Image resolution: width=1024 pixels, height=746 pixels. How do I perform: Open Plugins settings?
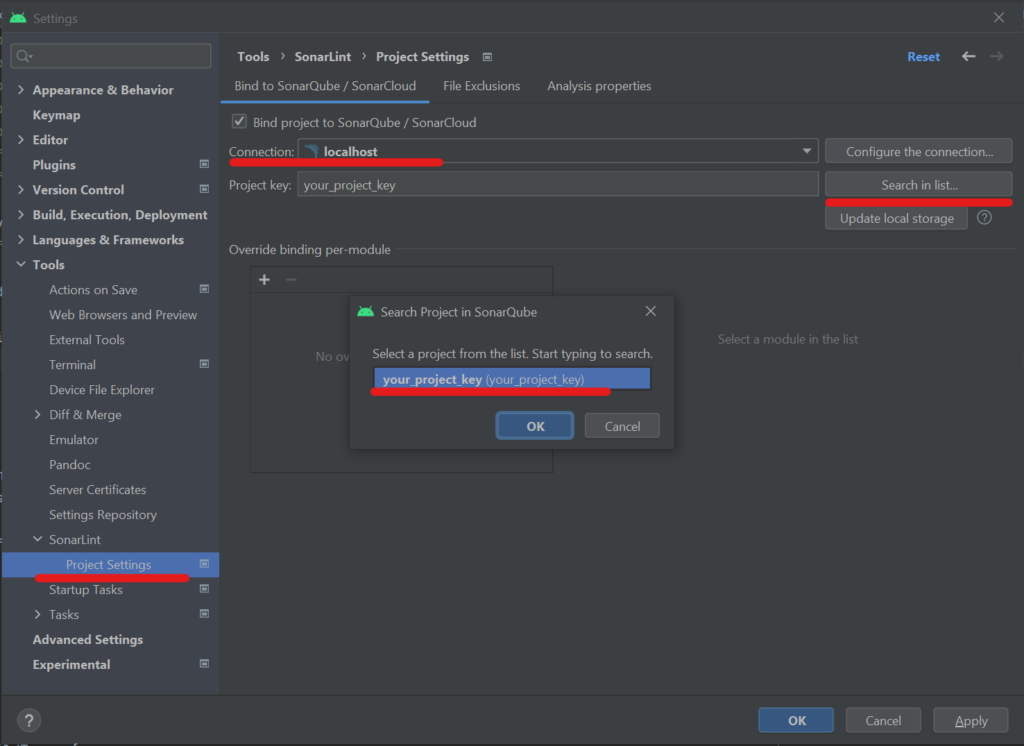pos(54,165)
